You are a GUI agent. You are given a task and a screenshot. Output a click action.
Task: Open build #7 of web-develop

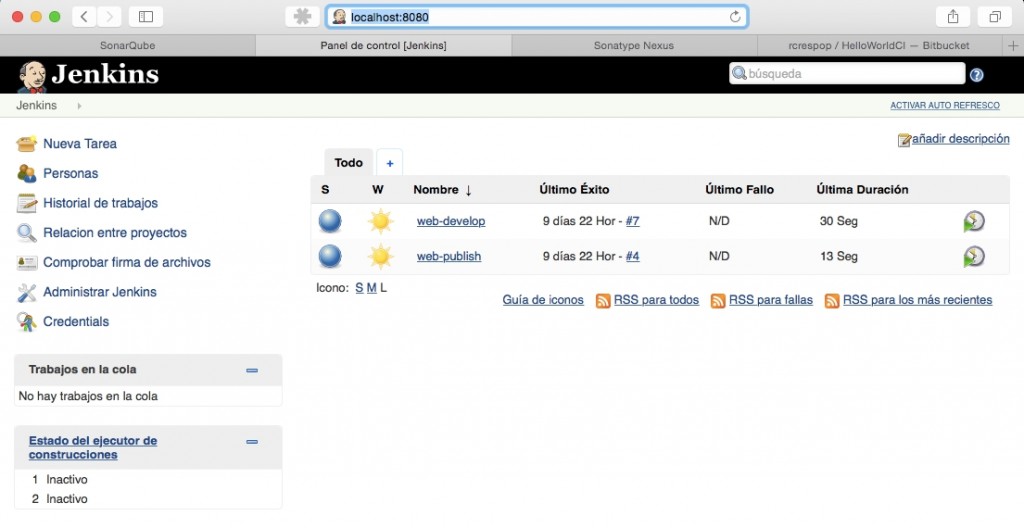click(632, 221)
